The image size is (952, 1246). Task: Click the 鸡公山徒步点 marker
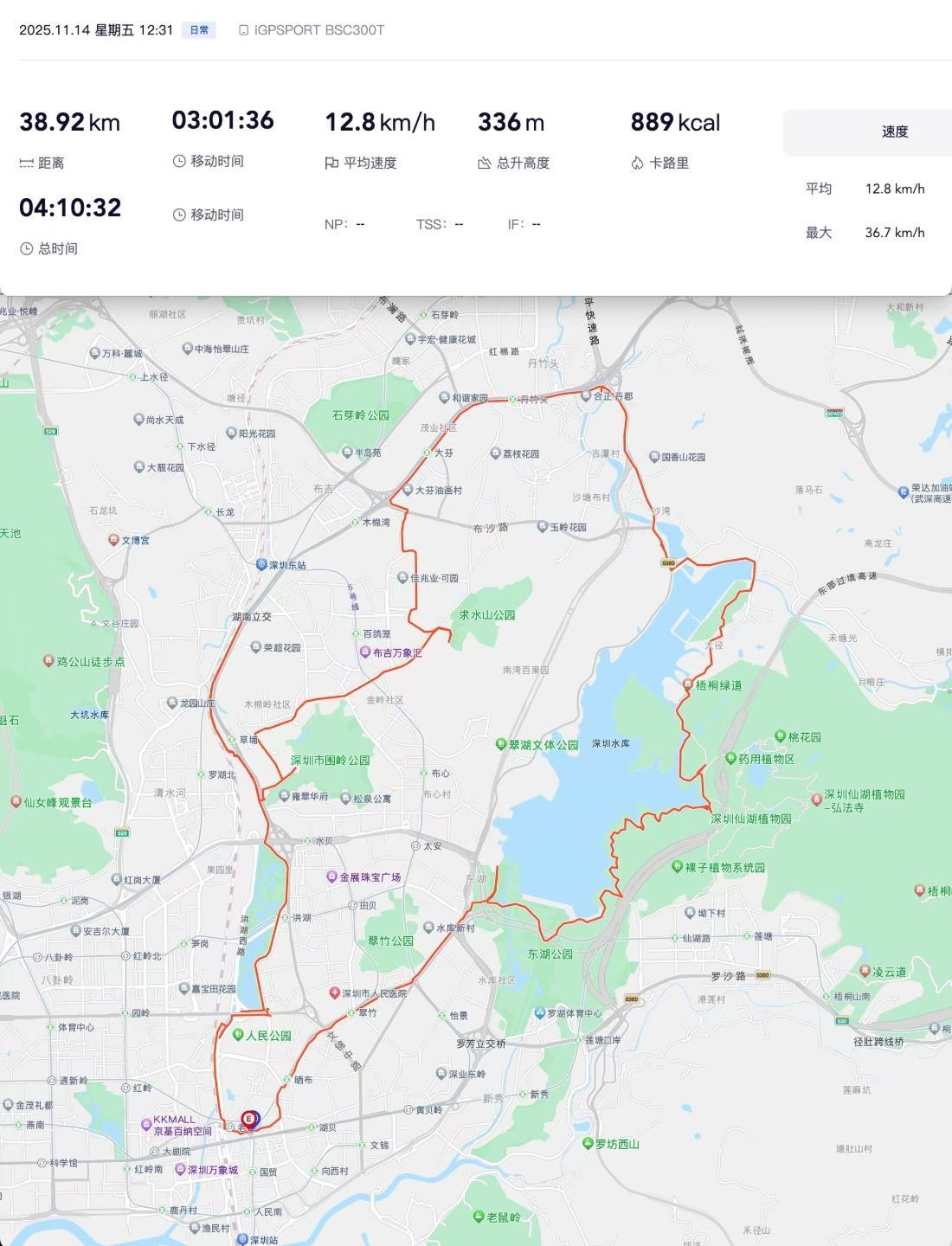tap(48, 661)
